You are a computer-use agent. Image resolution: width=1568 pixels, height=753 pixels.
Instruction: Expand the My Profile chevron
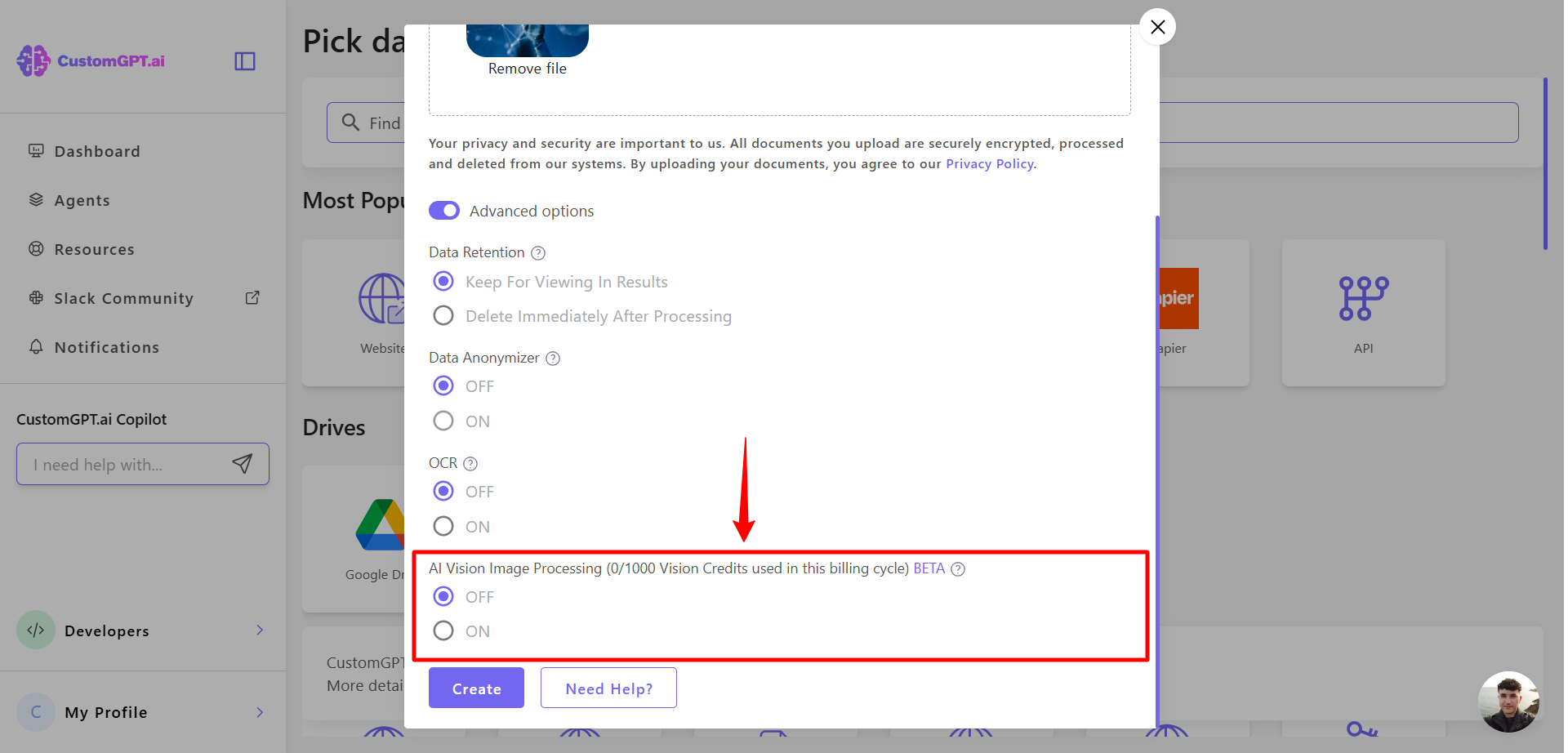pos(260,712)
